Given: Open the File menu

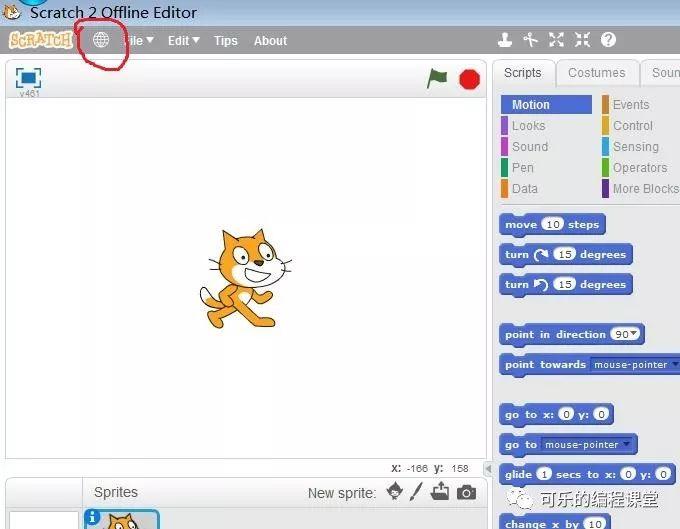Looking at the screenshot, I should pos(139,40).
